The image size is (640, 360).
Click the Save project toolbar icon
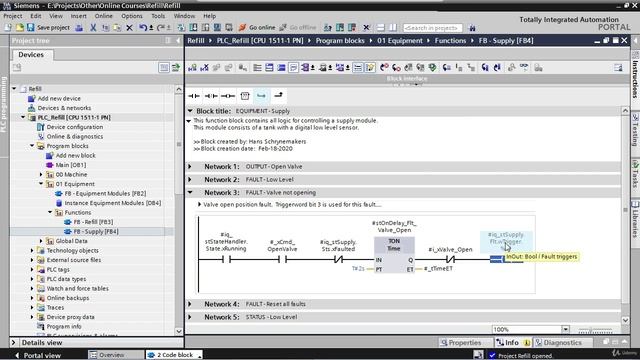[x=31, y=27]
